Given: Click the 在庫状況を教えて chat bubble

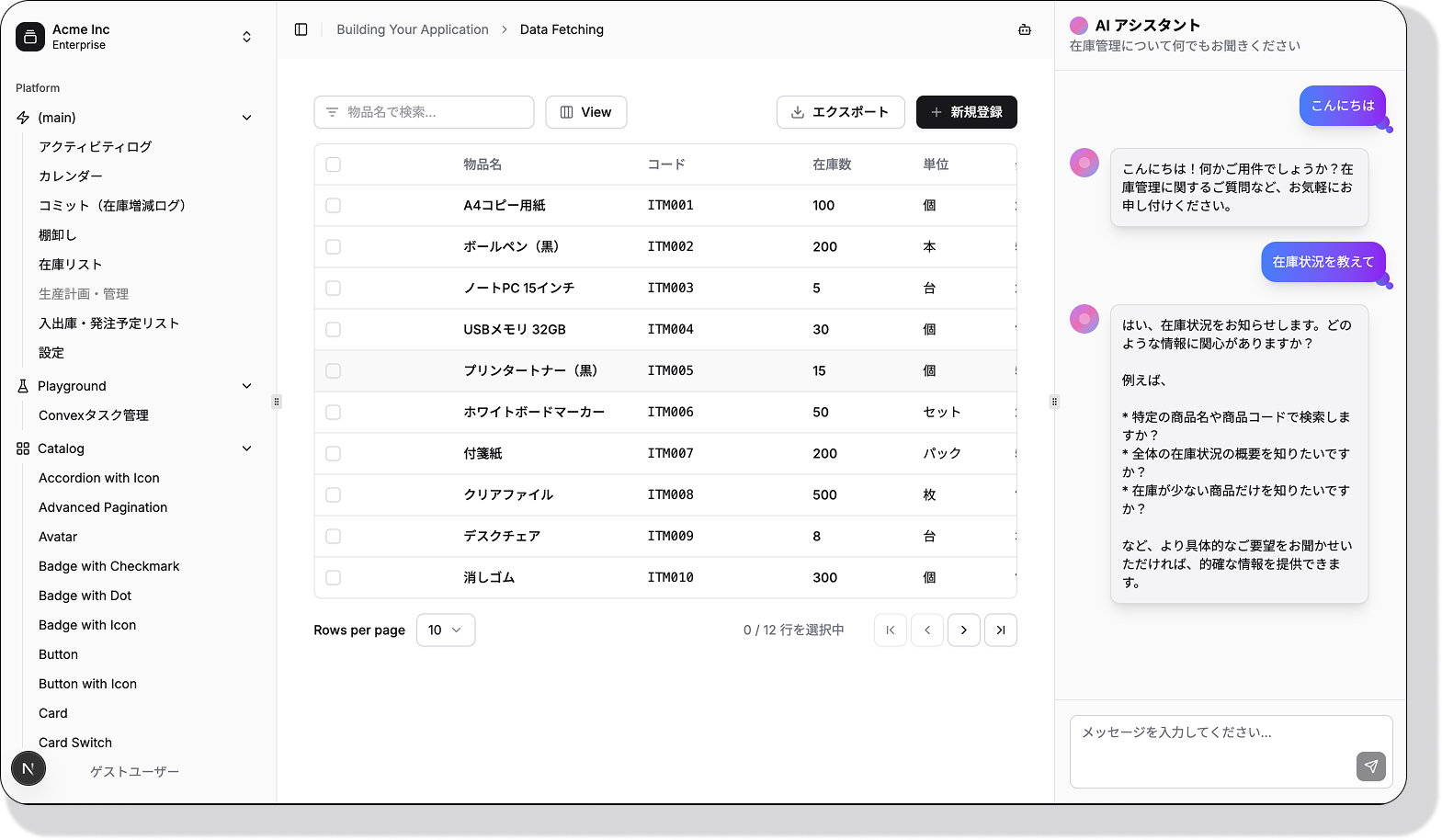Looking at the screenshot, I should point(1323,262).
